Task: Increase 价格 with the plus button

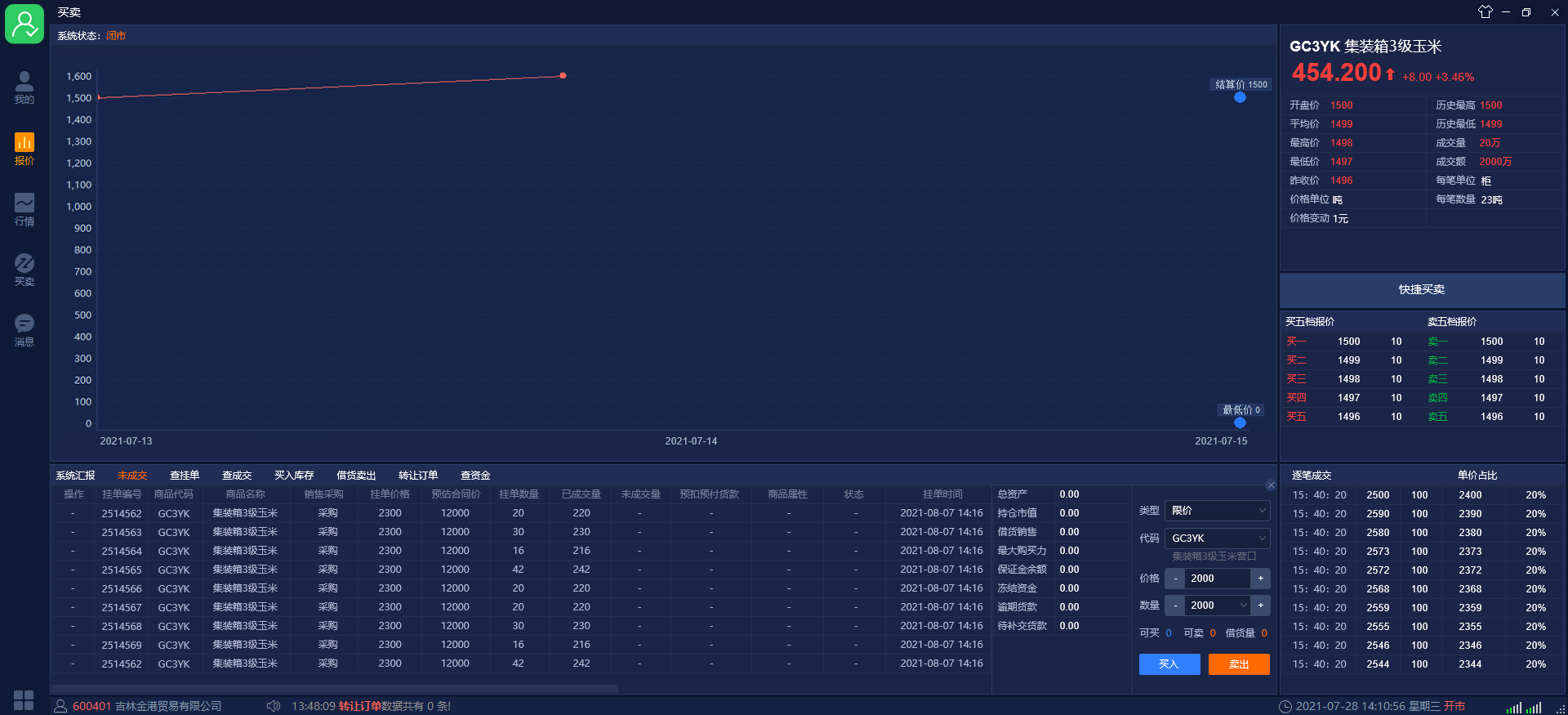Action: click(x=1261, y=579)
